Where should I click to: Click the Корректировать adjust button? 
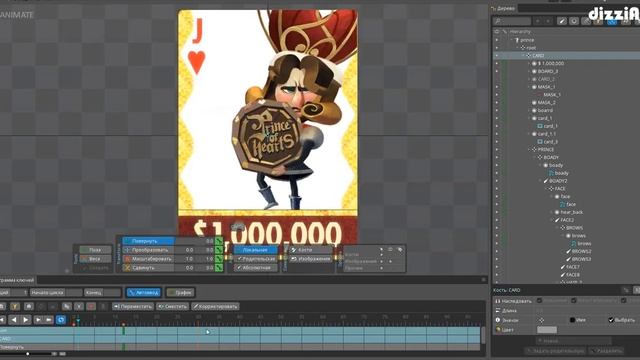click(x=215, y=306)
